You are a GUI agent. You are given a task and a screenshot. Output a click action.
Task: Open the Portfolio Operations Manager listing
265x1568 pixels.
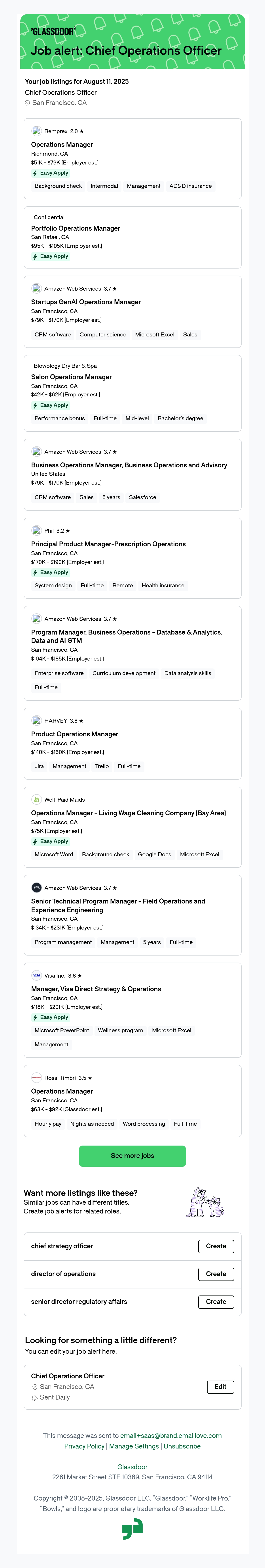[x=76, y=228]
